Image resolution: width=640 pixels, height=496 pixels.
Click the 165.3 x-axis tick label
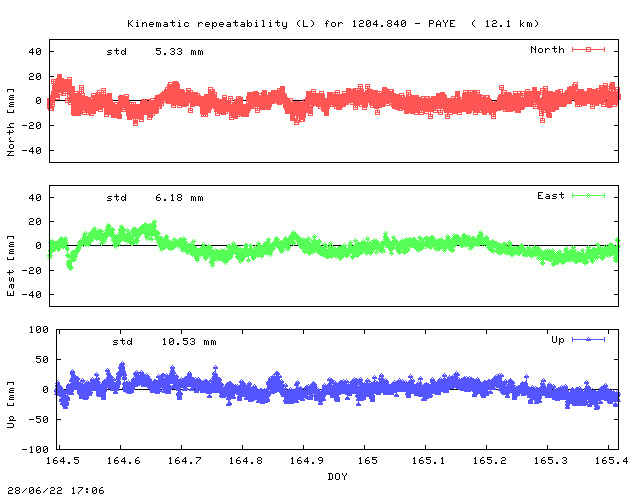(x=551, y=461)
